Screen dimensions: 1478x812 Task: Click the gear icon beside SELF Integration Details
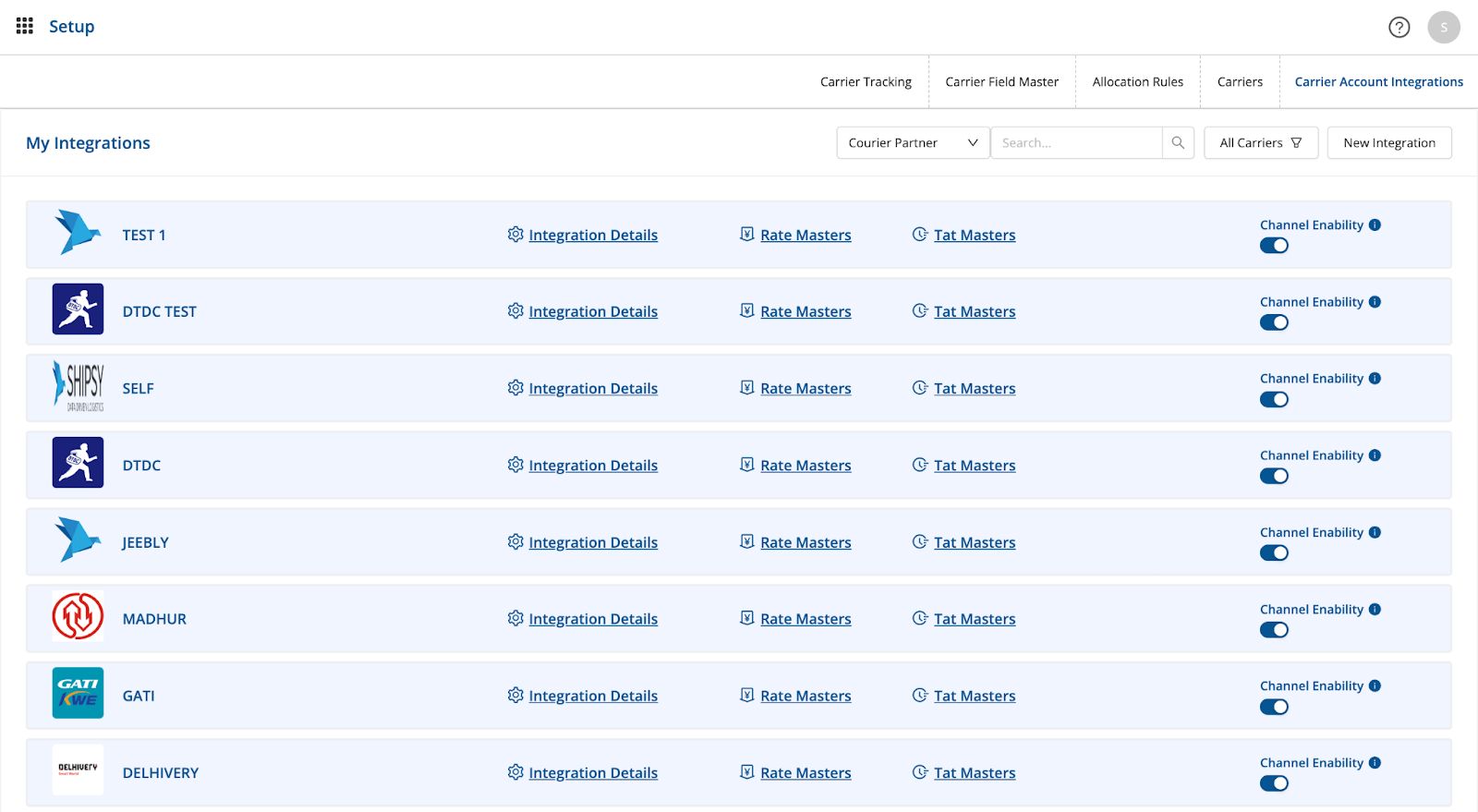515,388
